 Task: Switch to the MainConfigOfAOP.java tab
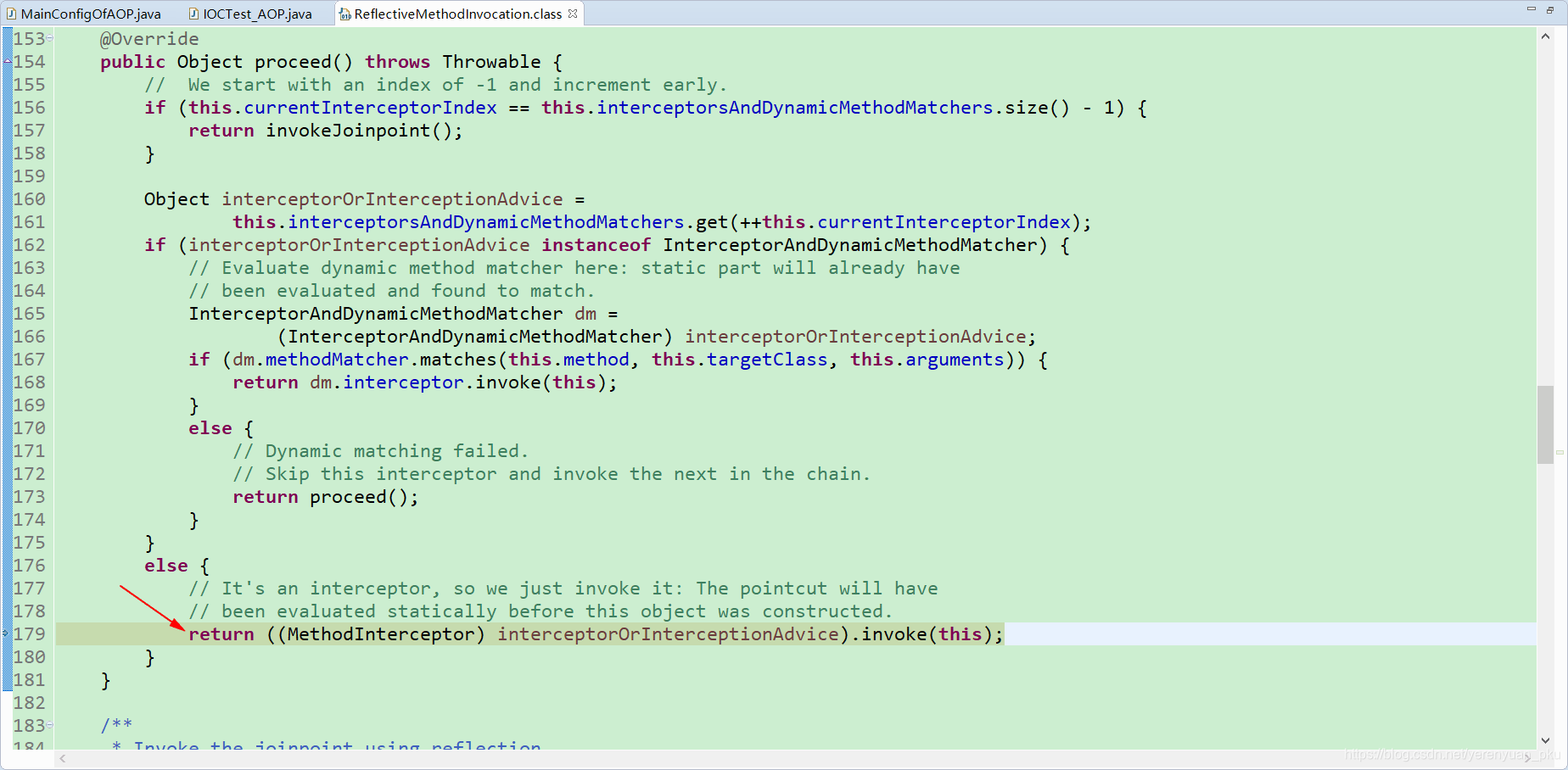tap(83, 14)
